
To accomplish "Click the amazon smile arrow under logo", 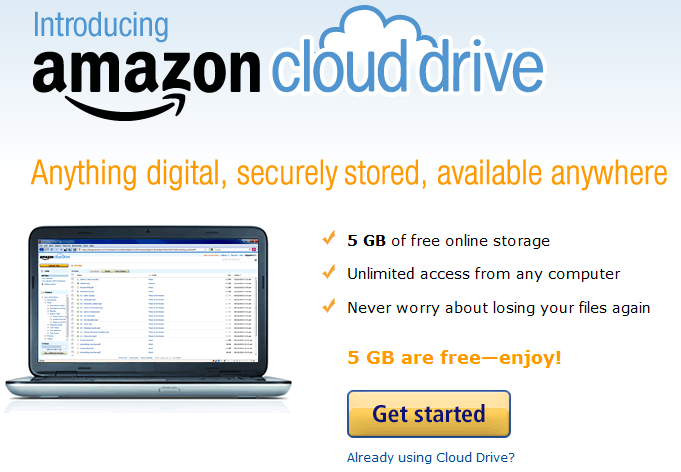I will coord(125,106).
